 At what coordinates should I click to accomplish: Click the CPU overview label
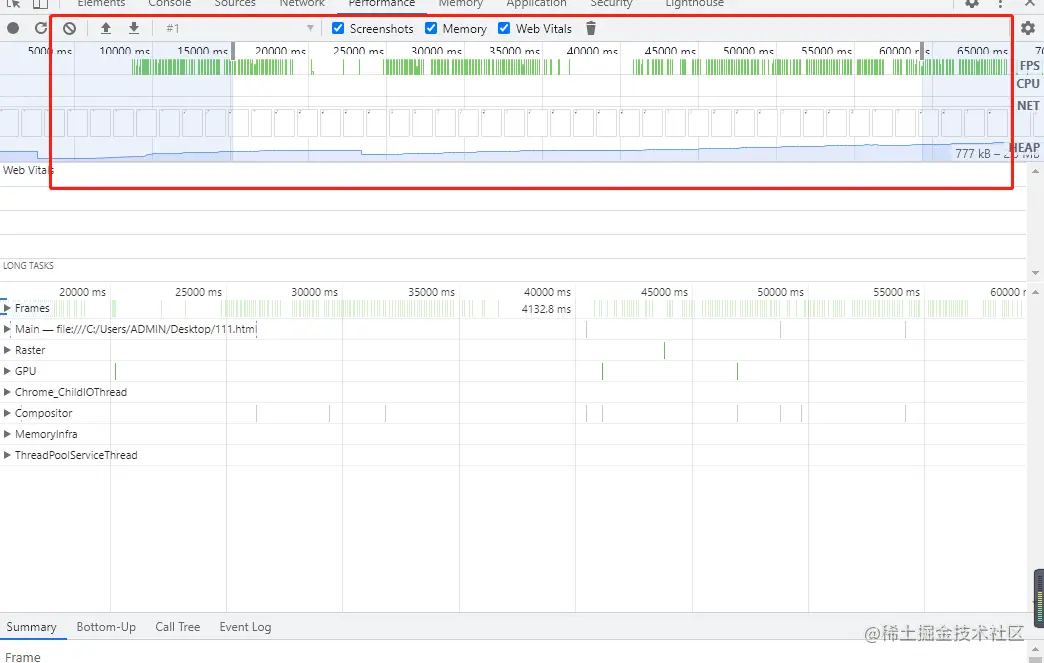click(1028, 84)
